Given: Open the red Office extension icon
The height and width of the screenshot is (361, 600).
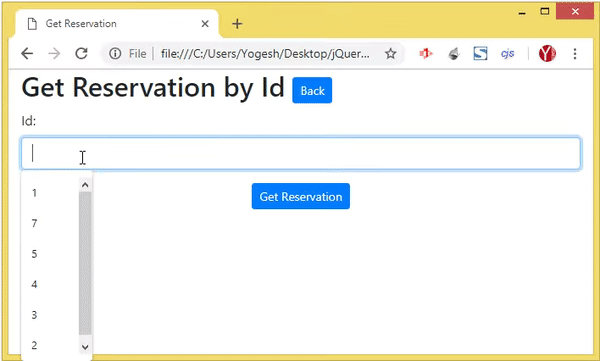Looking at the screenshot, I should [x=426, y=54].
